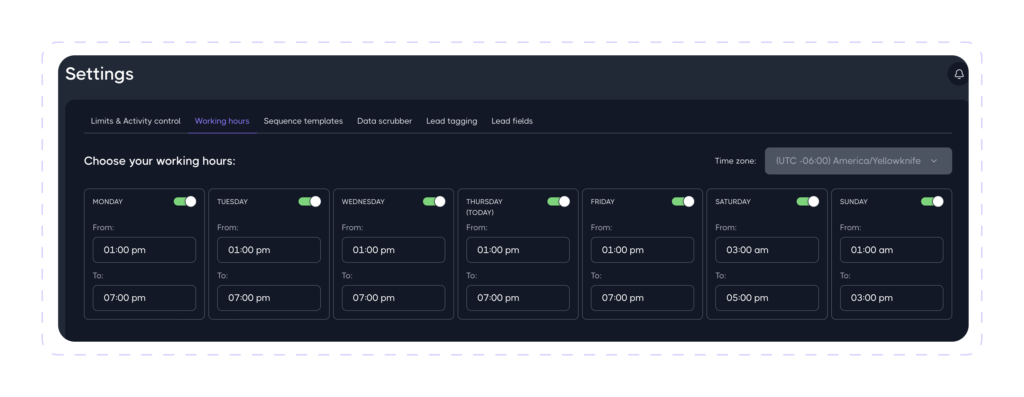Click 'Choose your working hours:' heading
This screenshot has width=1024, height=397.
(x=160, y=161)
